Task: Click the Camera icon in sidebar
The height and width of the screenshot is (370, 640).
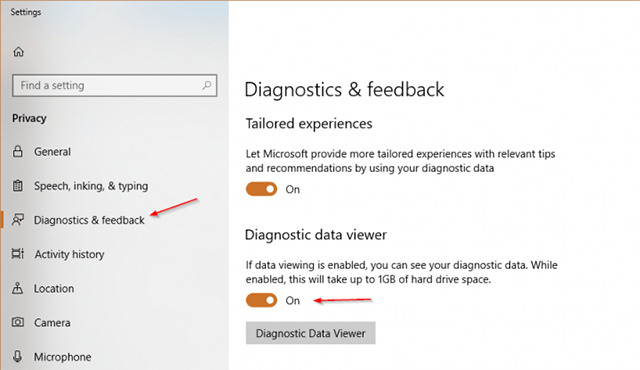Action: pos(18,322)
